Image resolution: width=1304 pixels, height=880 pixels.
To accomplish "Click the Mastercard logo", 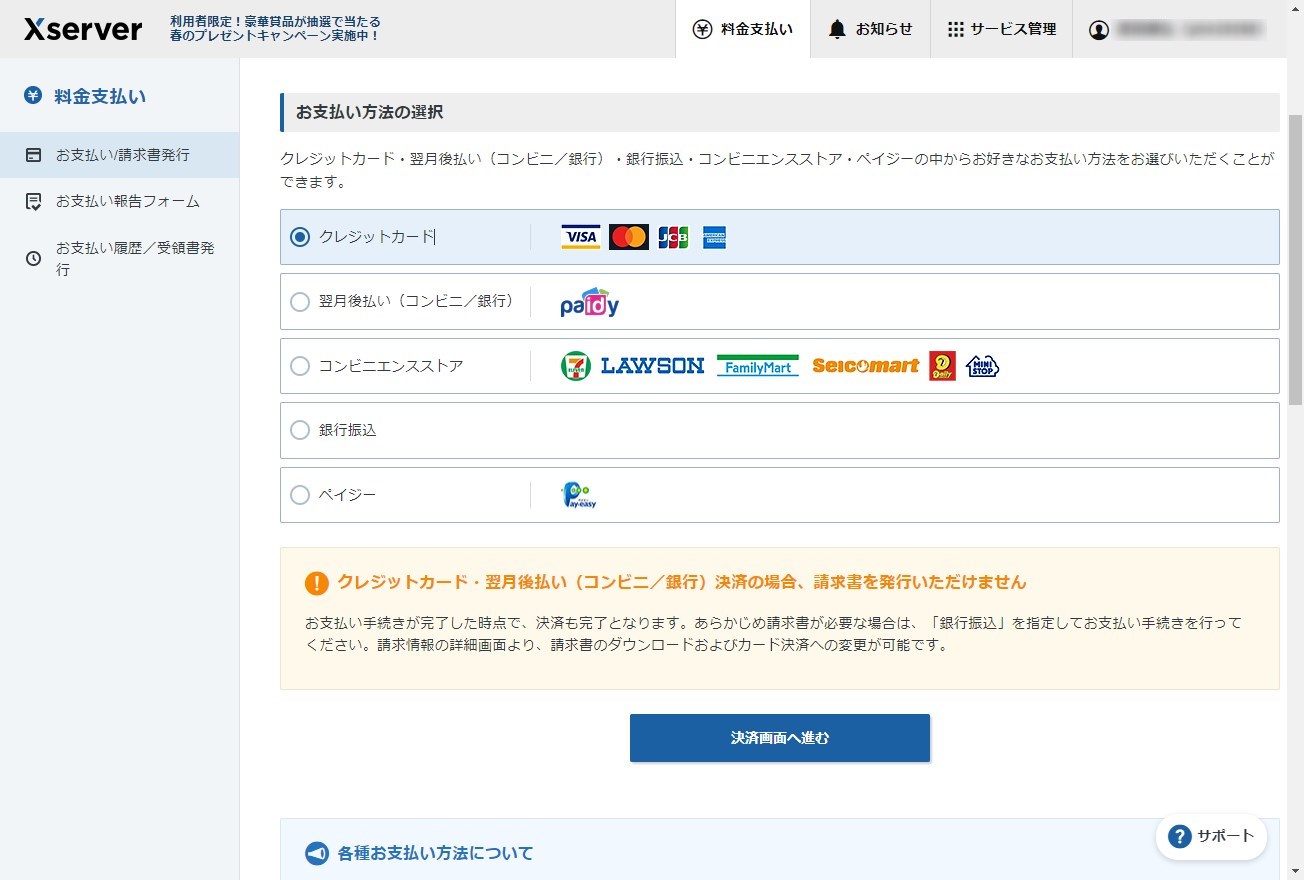I will [628, 236].
